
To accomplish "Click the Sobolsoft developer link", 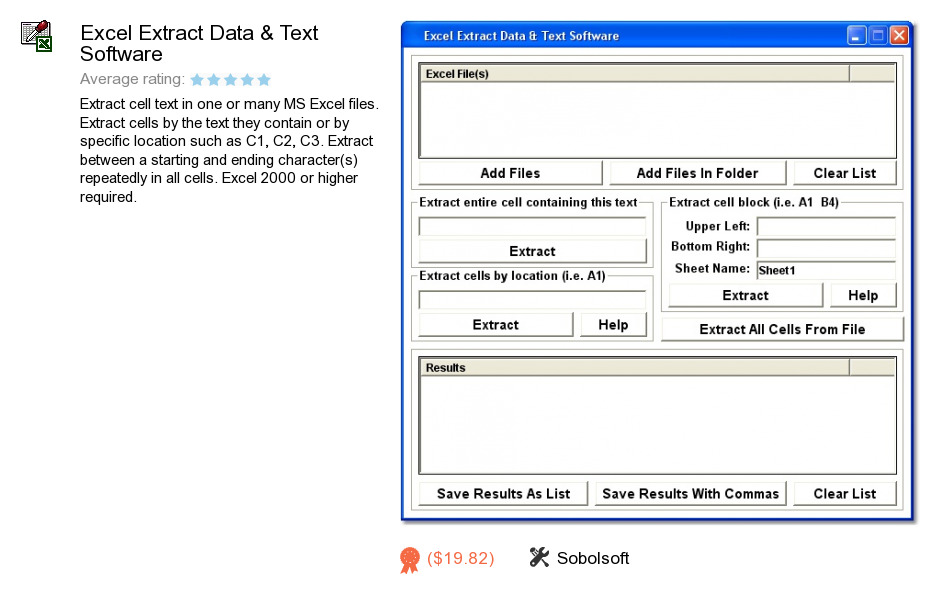I will pyautogui.click(x=592, y=558).
